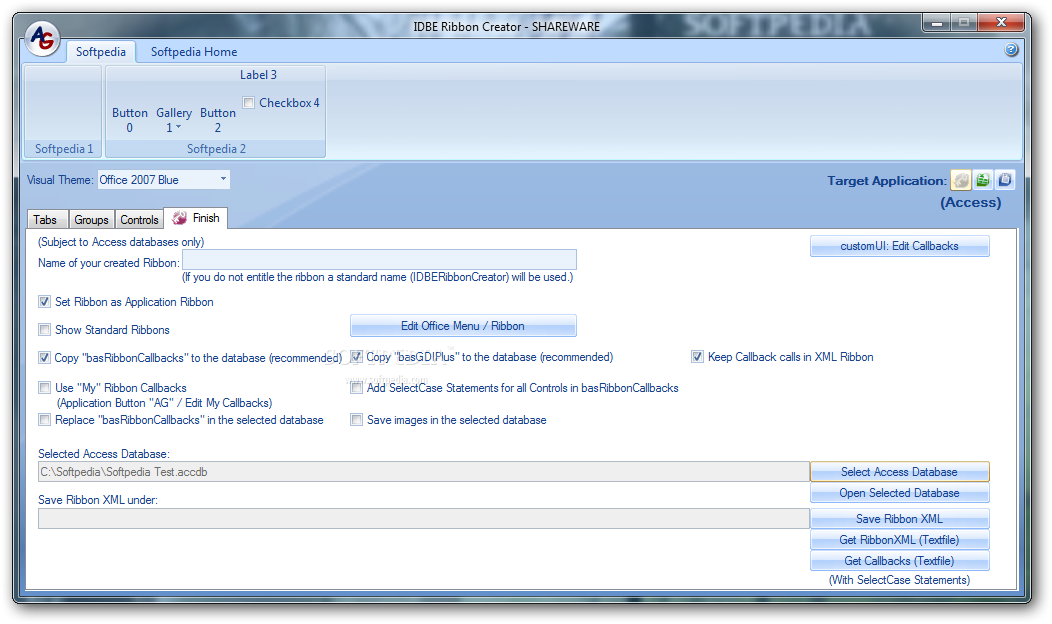Click the AG application button

(x=42, y=38)
